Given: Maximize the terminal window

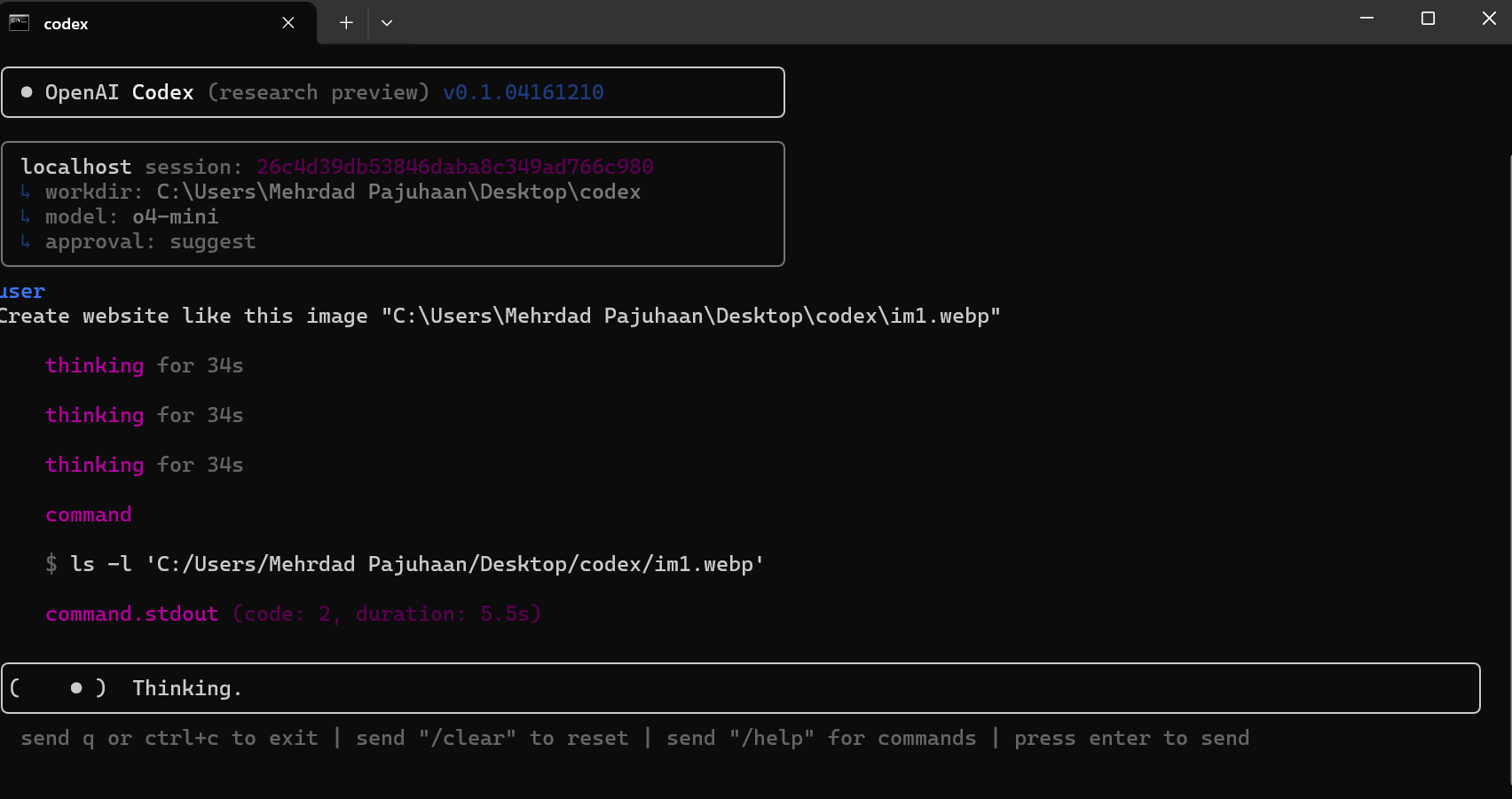Looking at the screenshot, I should click(x=1428, y=18).
